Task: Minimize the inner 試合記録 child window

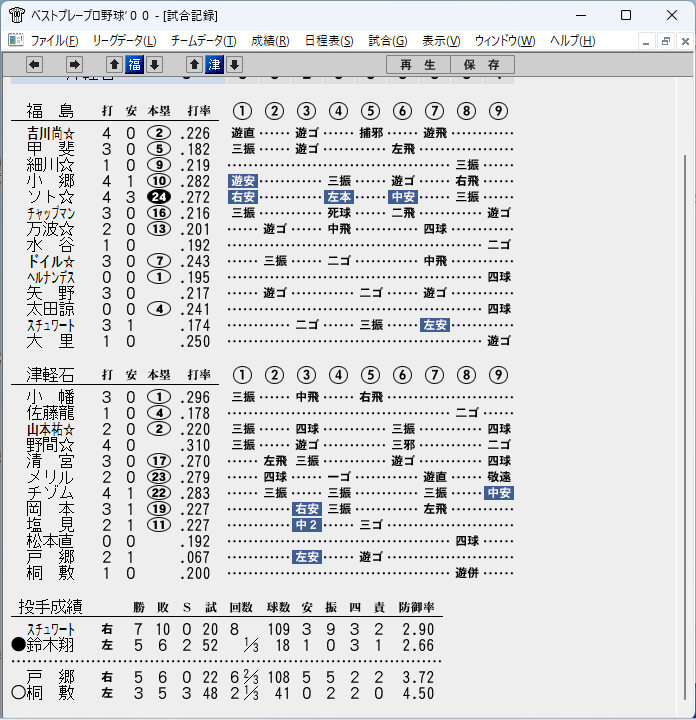Action: 646,42
